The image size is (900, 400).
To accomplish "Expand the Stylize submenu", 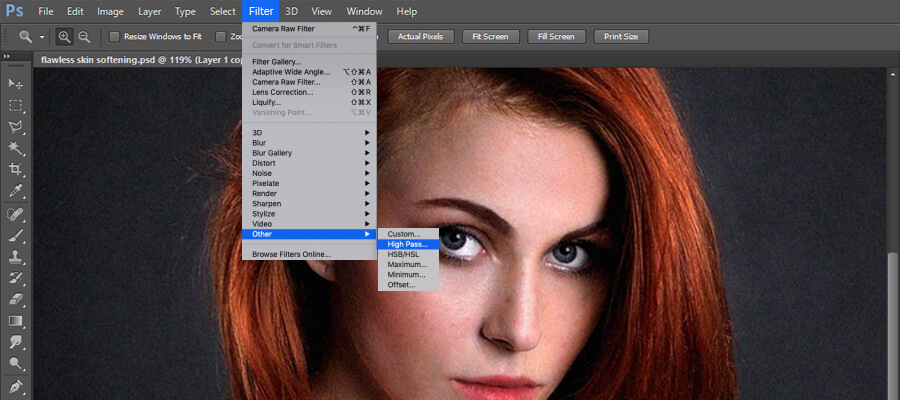I will (309, 214).
